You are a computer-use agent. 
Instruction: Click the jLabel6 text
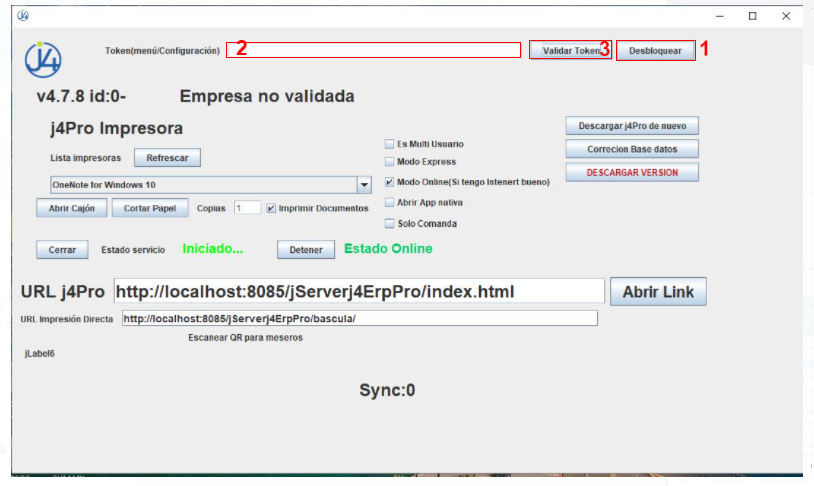point(39,354)
